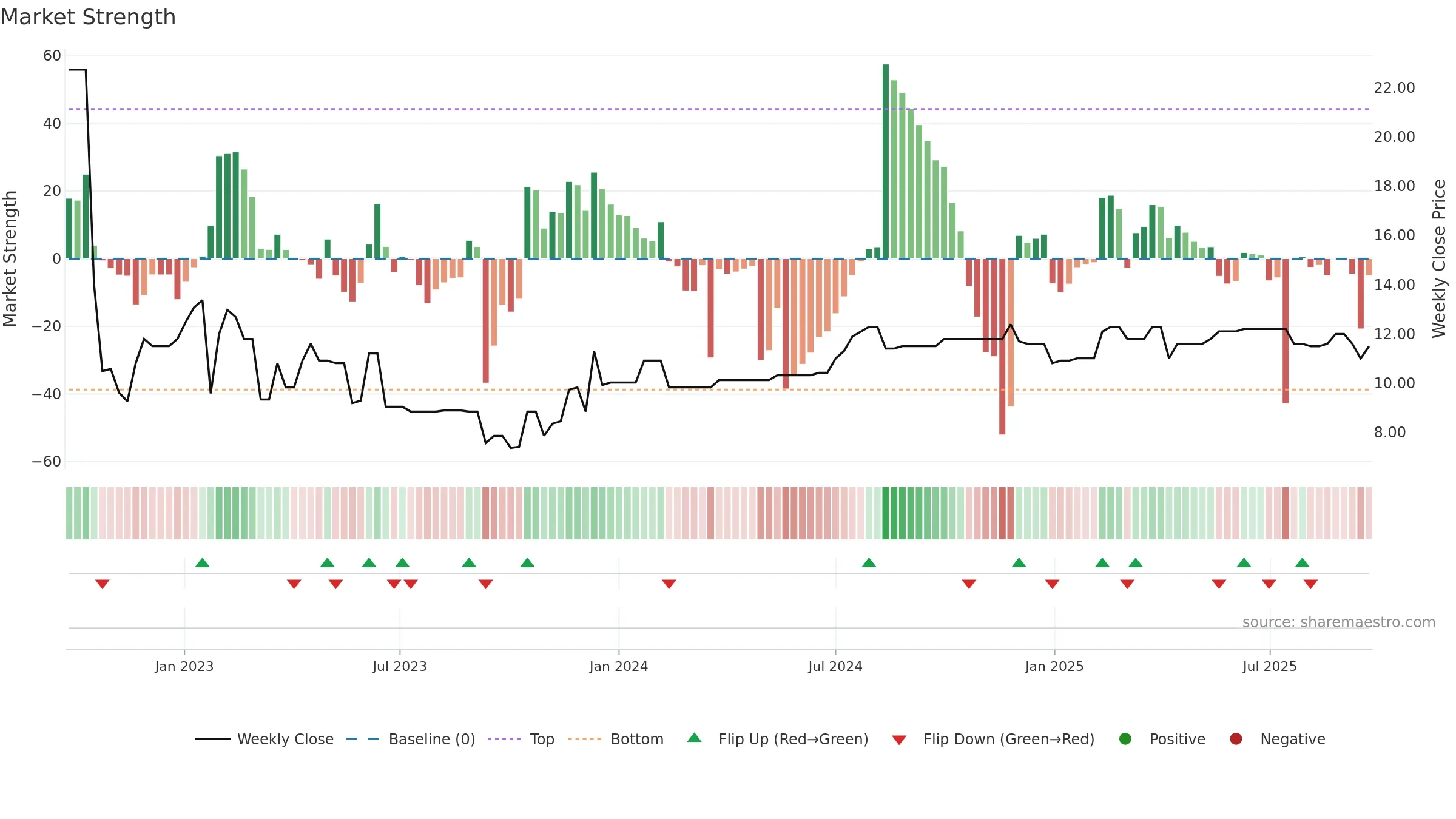Viewport: 1456px width, 819px height.
Task: Click the '40' left axis tick label
Action: coord(52,124)
